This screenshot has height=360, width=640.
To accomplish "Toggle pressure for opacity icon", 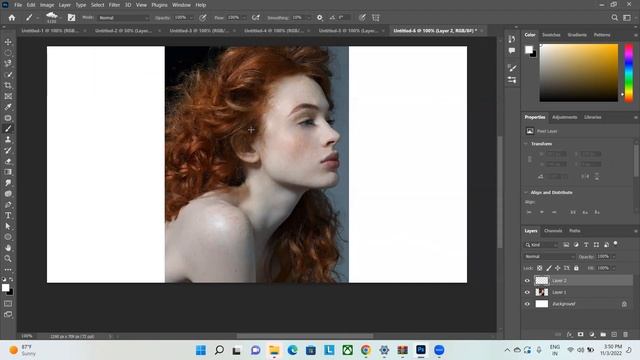I will (x=203, y=18).
